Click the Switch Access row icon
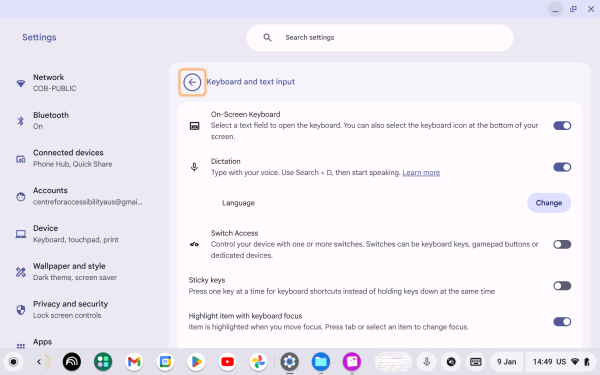 pyautogui.click(x=194, y=244)
